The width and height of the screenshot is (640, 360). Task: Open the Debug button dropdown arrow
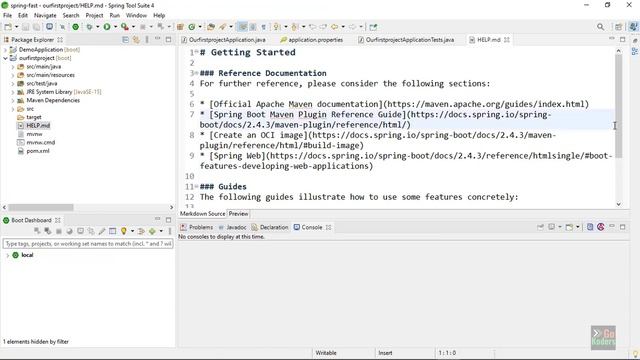97,27
